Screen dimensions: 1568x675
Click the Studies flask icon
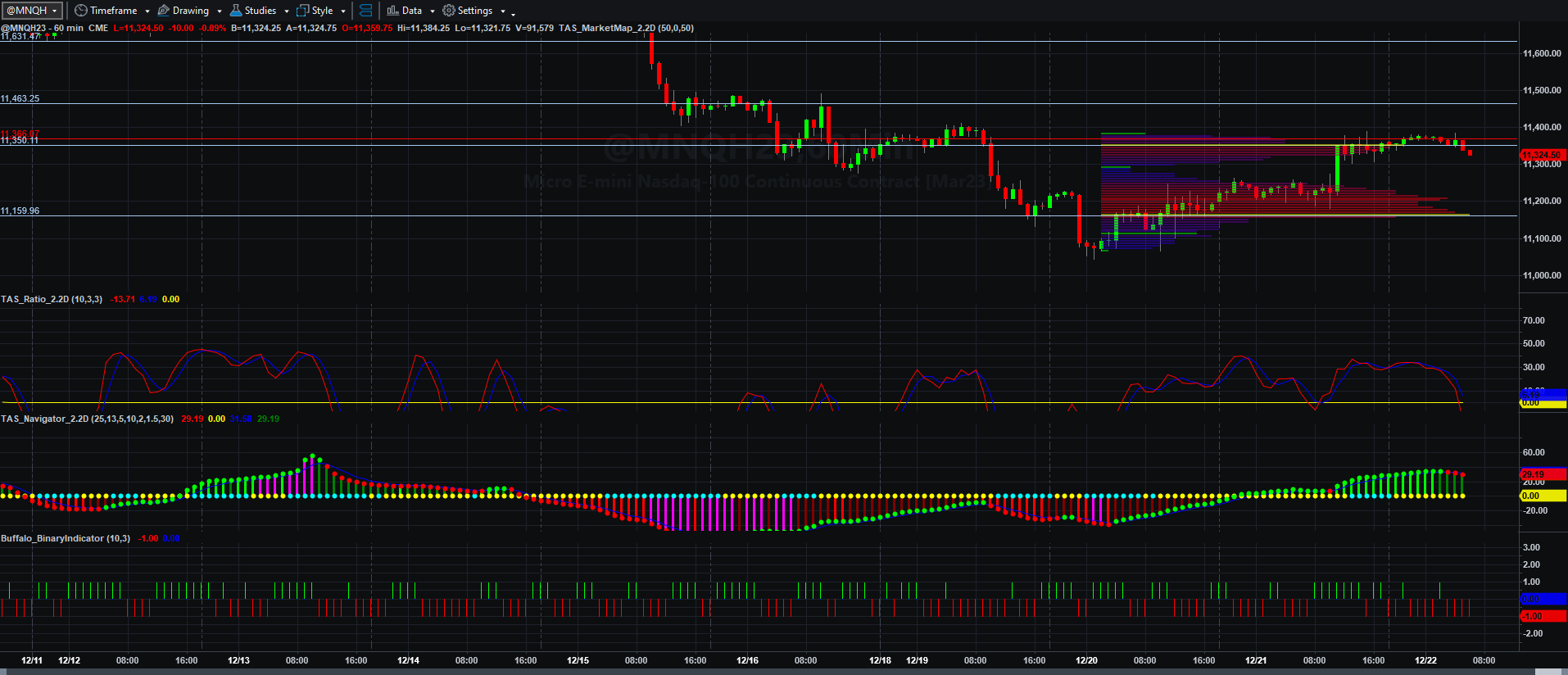click(x=236, y=11)
